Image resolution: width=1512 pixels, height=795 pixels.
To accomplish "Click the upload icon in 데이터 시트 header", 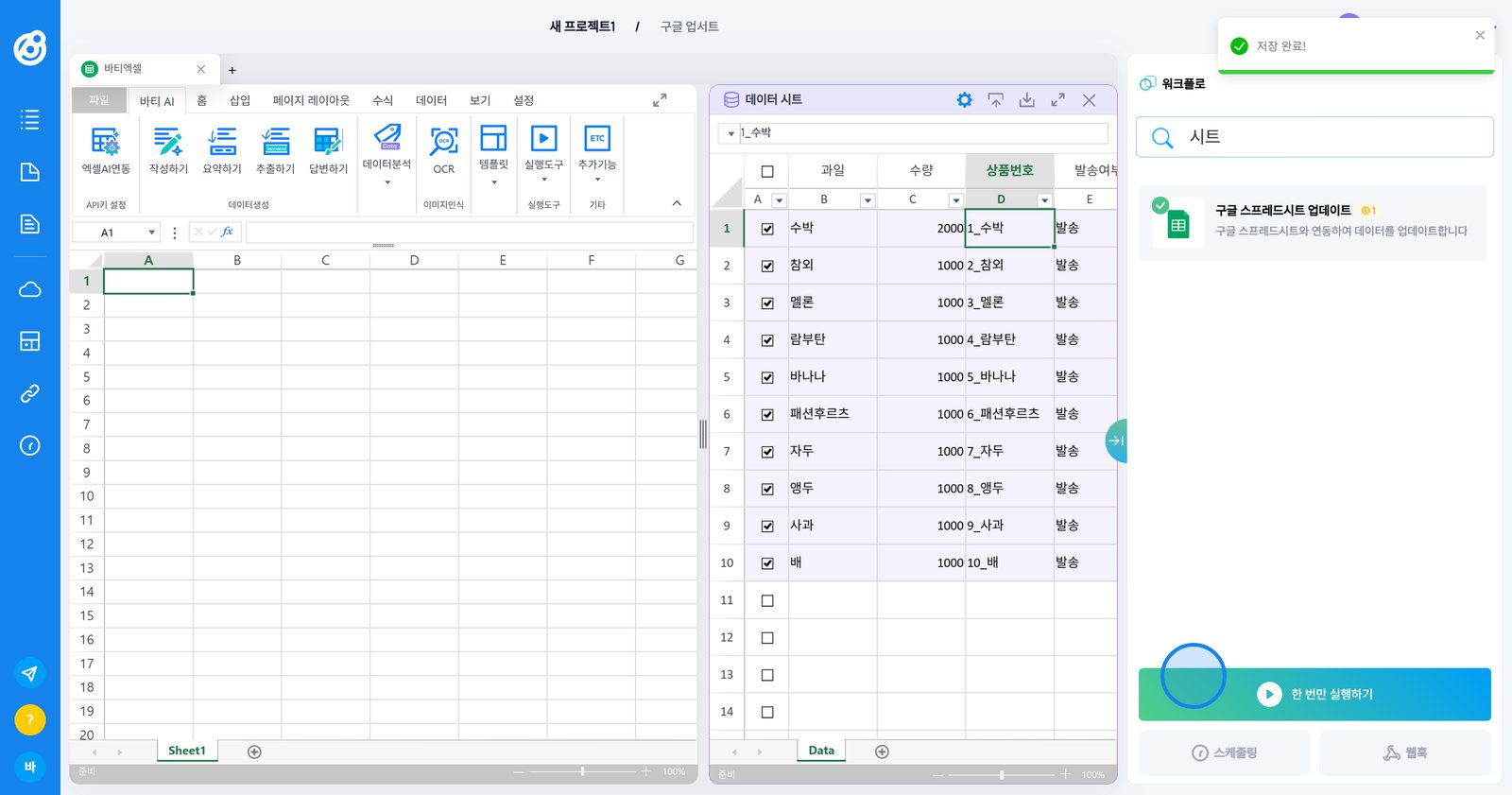I will 995,99.
